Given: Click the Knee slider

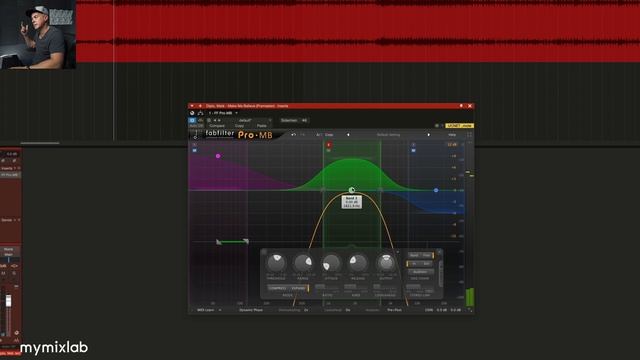Looking at the screenshot, I should click(356, 287).
